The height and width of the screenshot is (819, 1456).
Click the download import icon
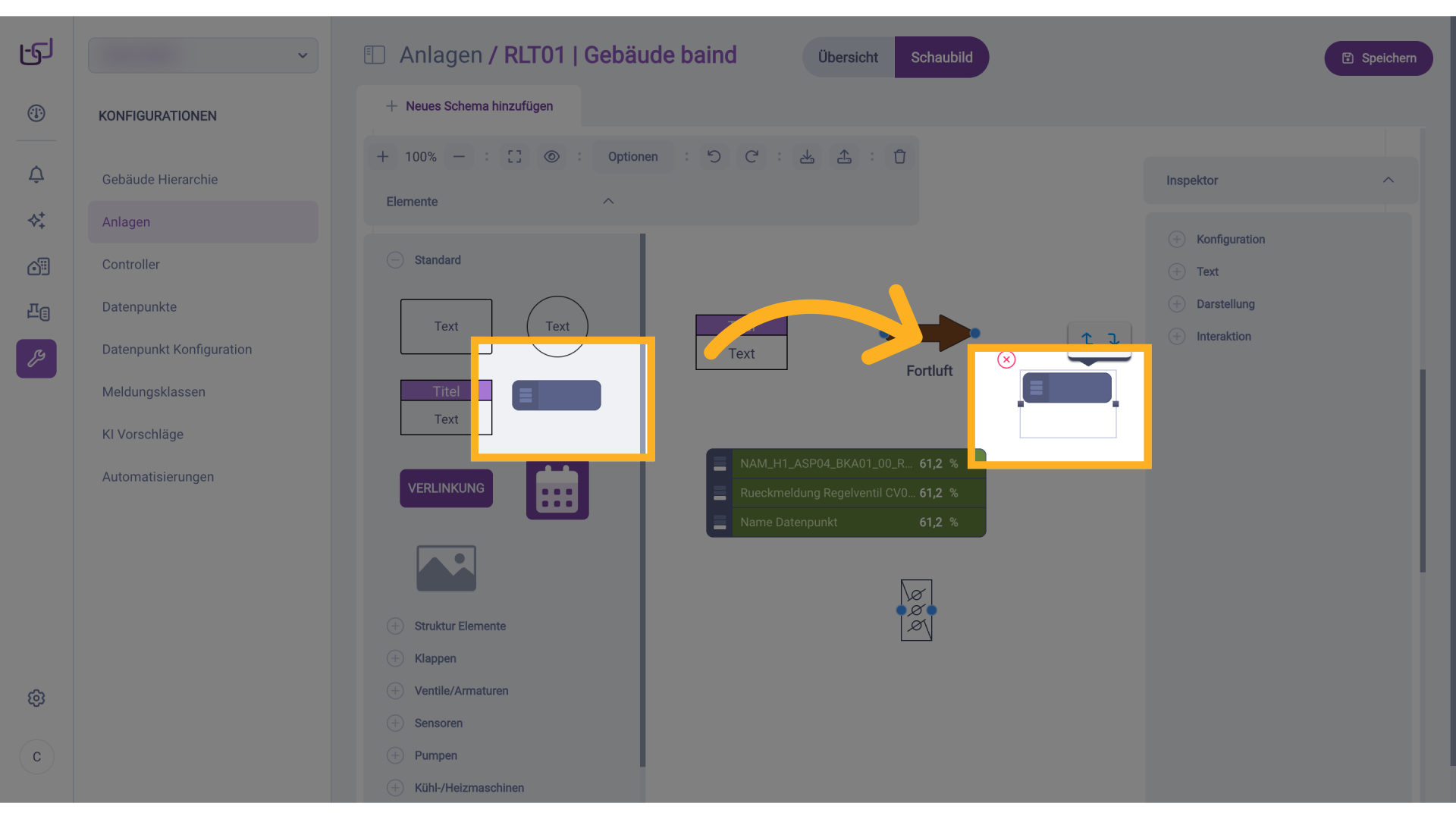coord(807,157)
